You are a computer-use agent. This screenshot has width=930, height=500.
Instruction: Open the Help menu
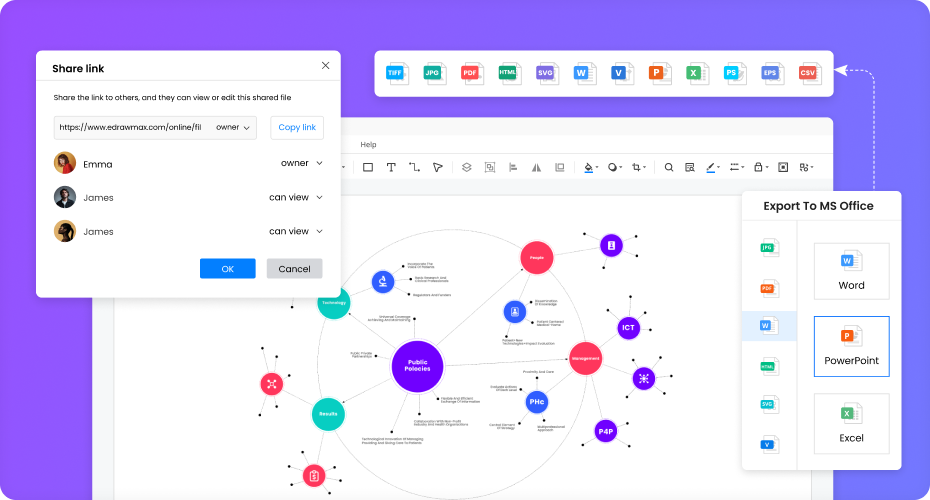[x=368, y=145]
